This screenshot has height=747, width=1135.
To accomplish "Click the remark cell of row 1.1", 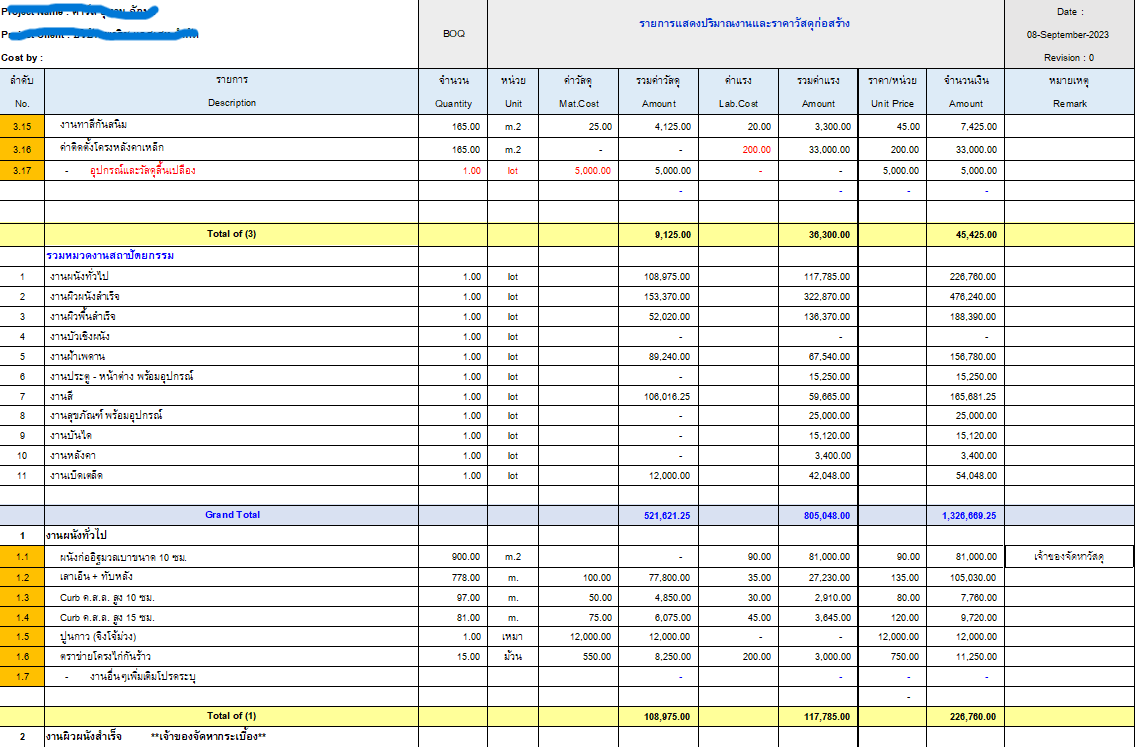I will pos(1068,557).
